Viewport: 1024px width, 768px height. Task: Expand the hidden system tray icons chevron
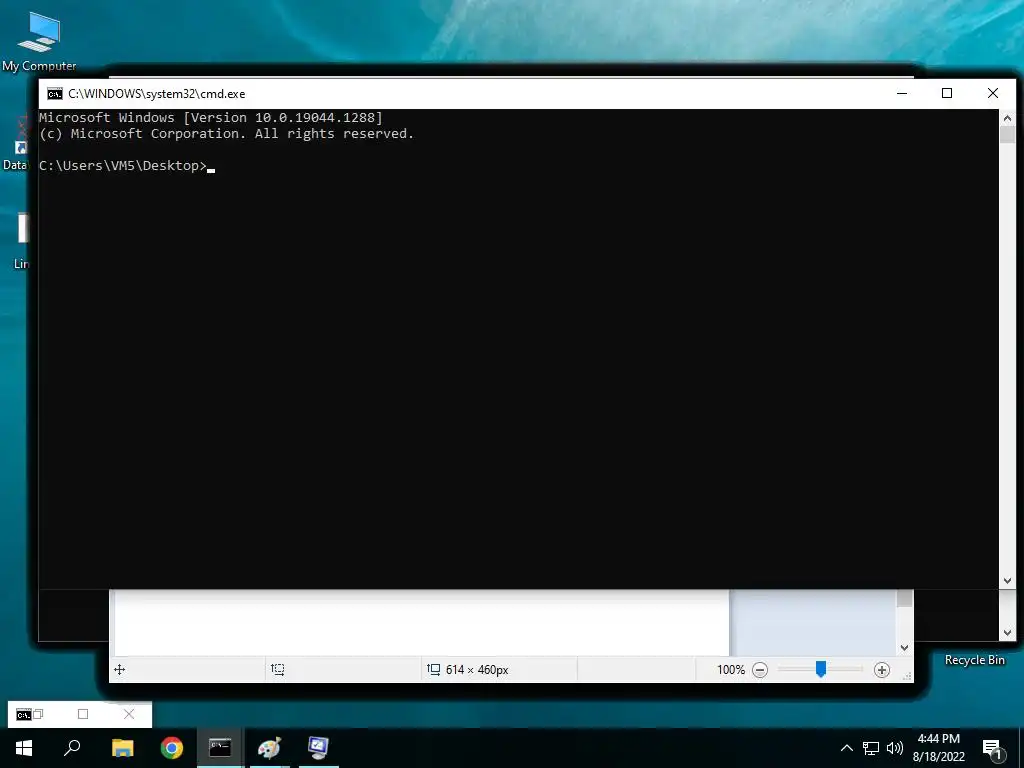point(846,748)
